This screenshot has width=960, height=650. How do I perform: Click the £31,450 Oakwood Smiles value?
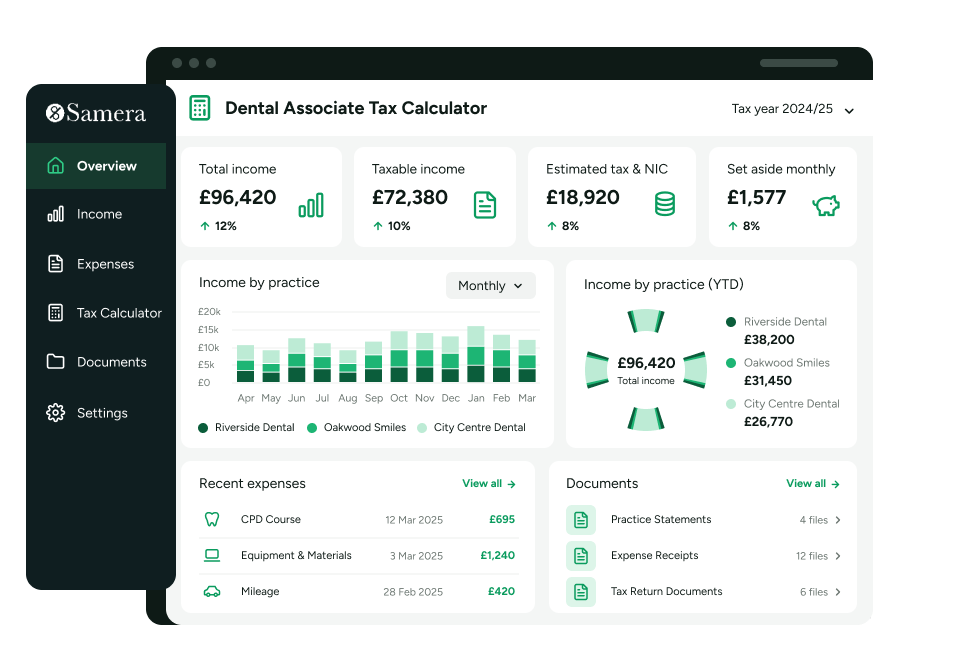pyautogui.click(x=768, y=381)
